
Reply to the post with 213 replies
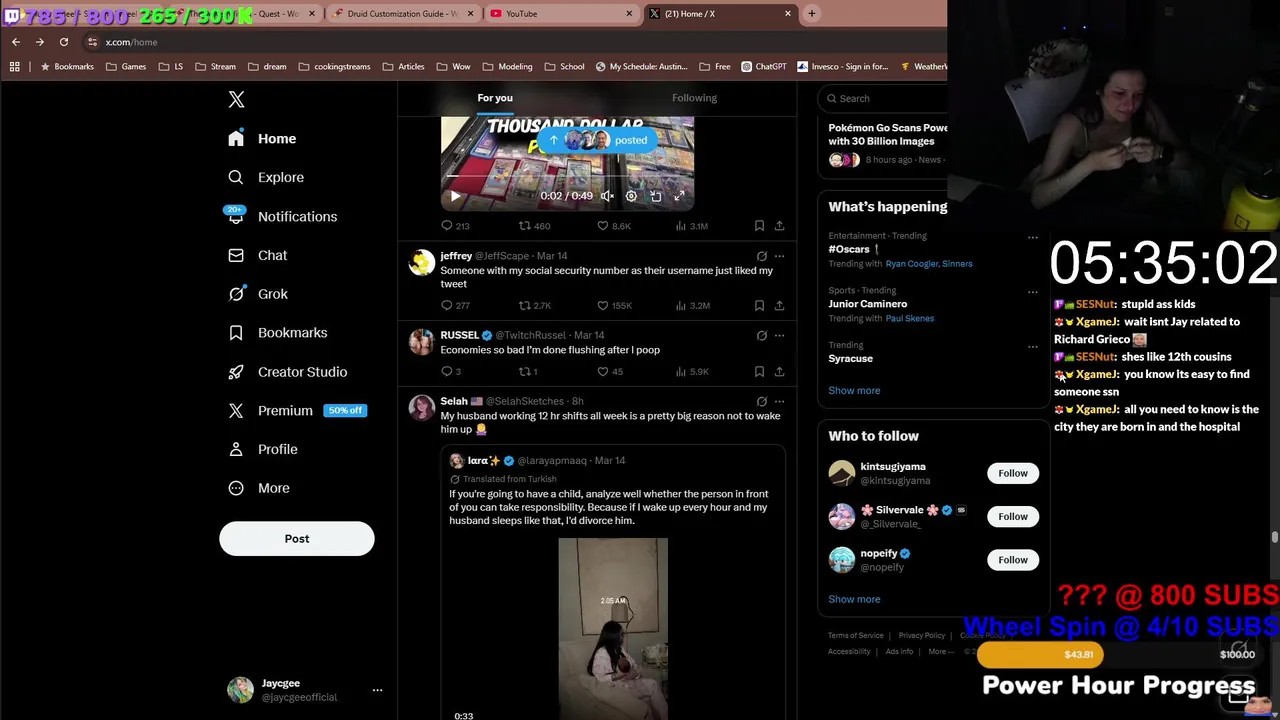point(455,226)
